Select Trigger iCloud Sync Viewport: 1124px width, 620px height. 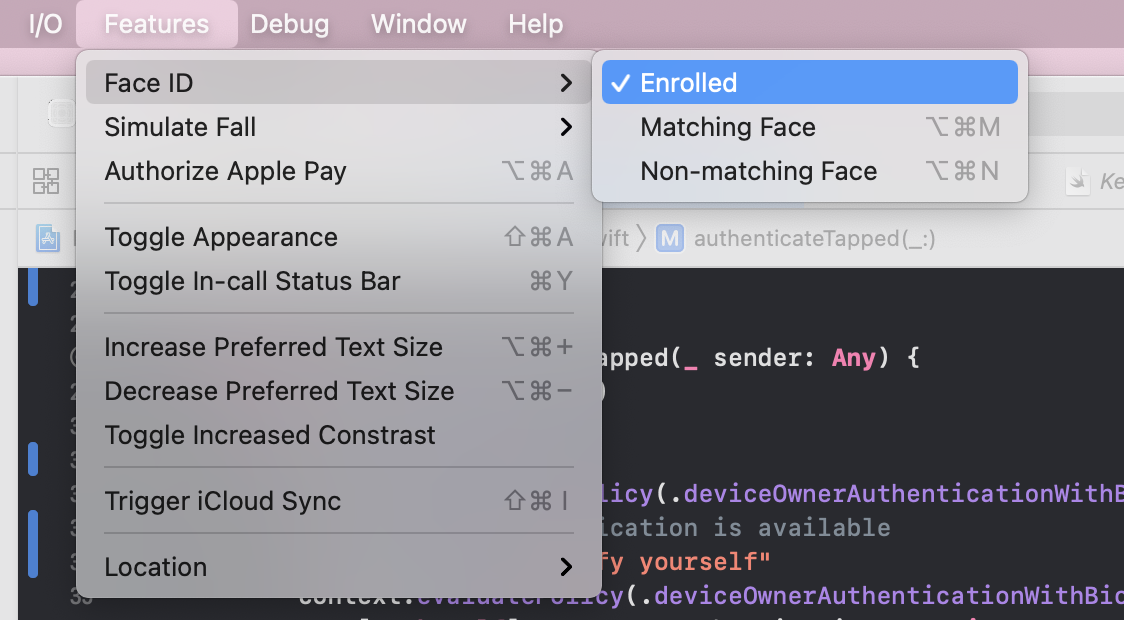tap(339, 501)
